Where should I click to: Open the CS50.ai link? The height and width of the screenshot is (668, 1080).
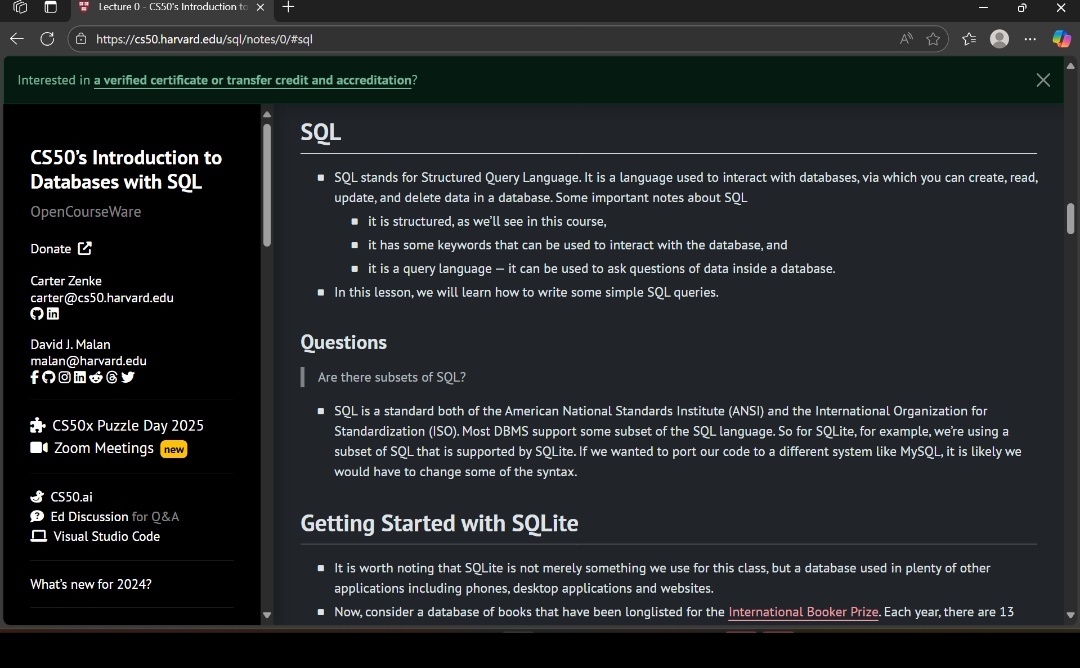coord(71,497)
